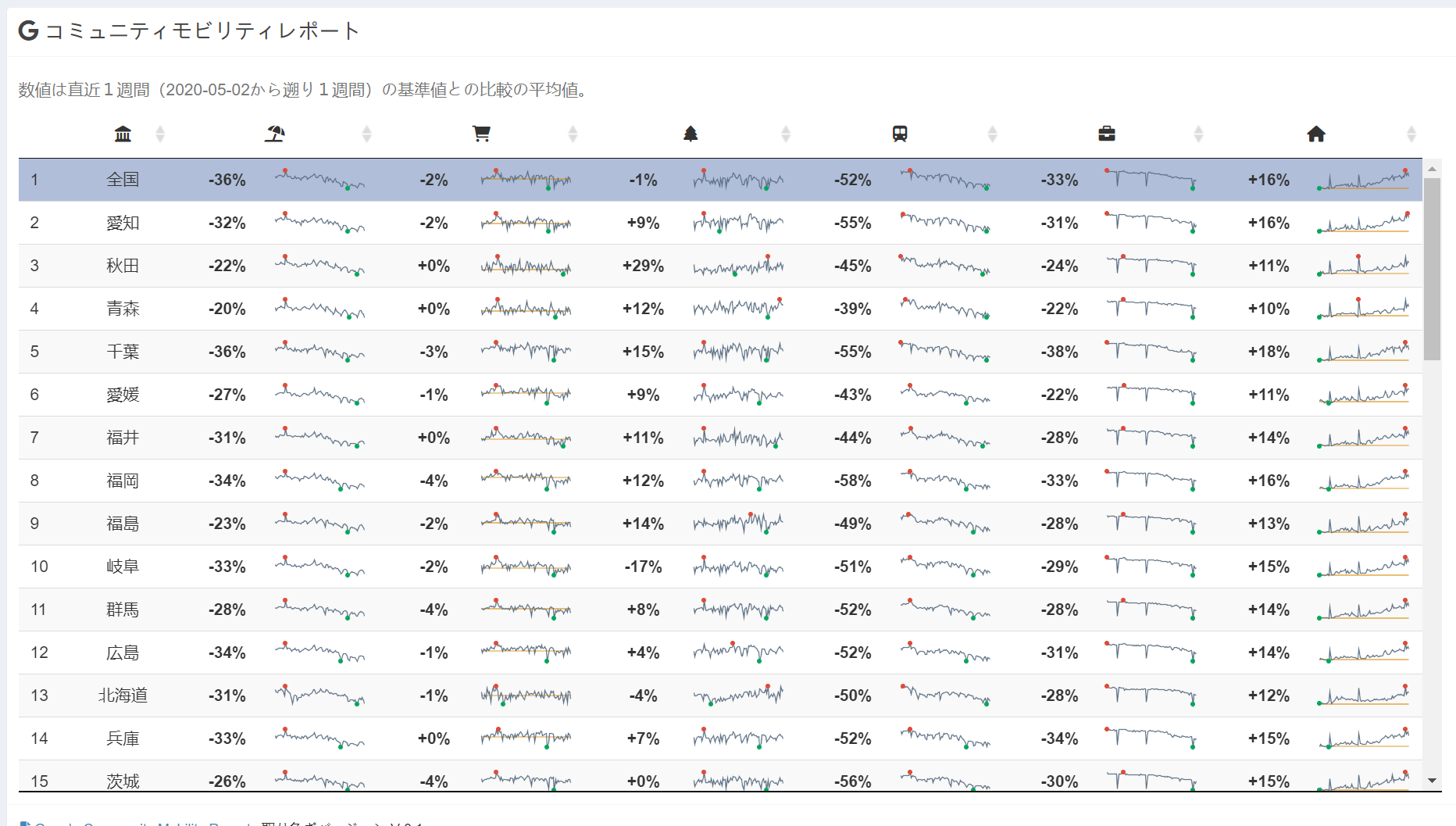Click the Google G logo icon
Screen dimensions: 1456x826
point(28,30)
